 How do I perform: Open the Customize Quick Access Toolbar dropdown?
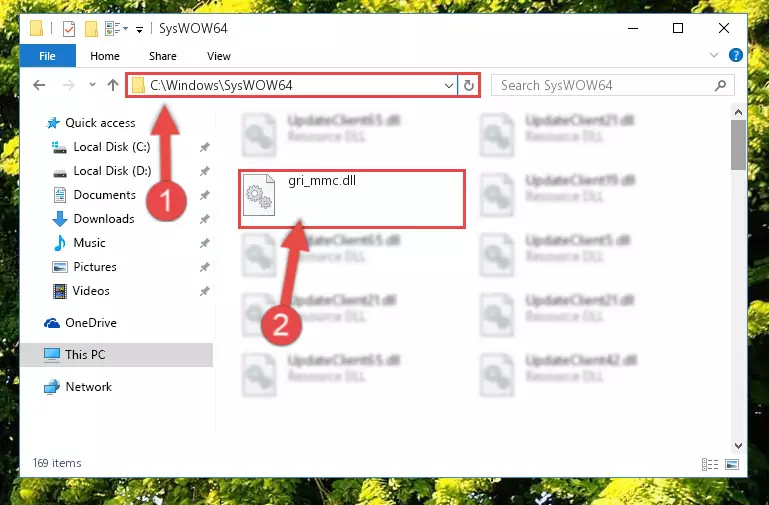pos(139,30)
